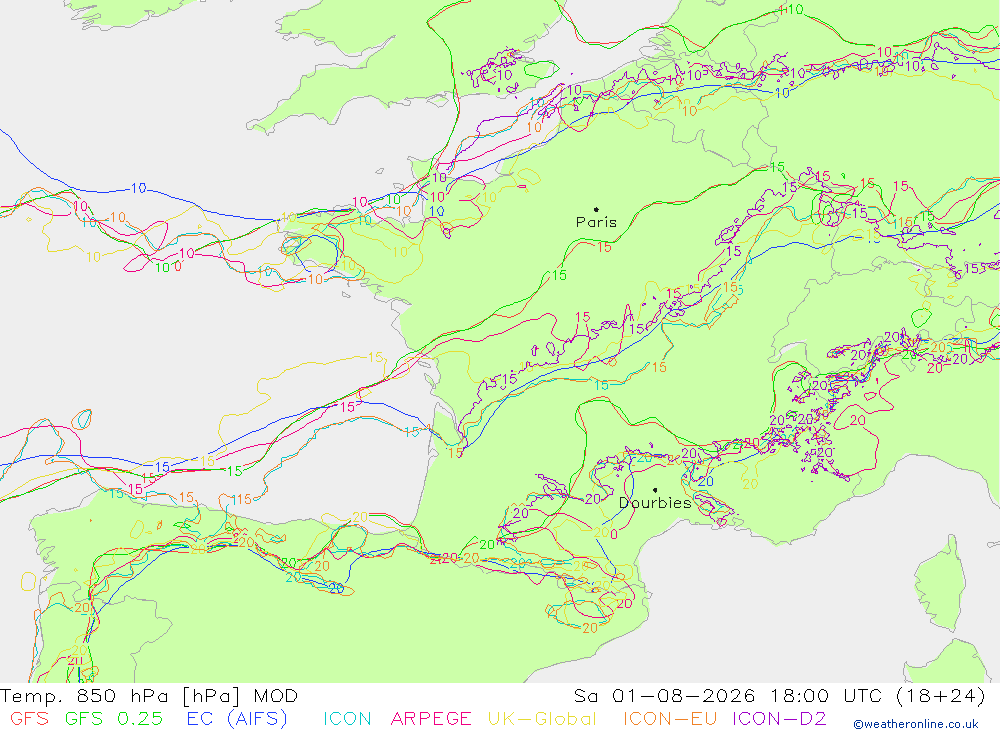Click the ICON-EU legend label
The width and height of the screenshot is (1000, 733).
coord(670,719)
